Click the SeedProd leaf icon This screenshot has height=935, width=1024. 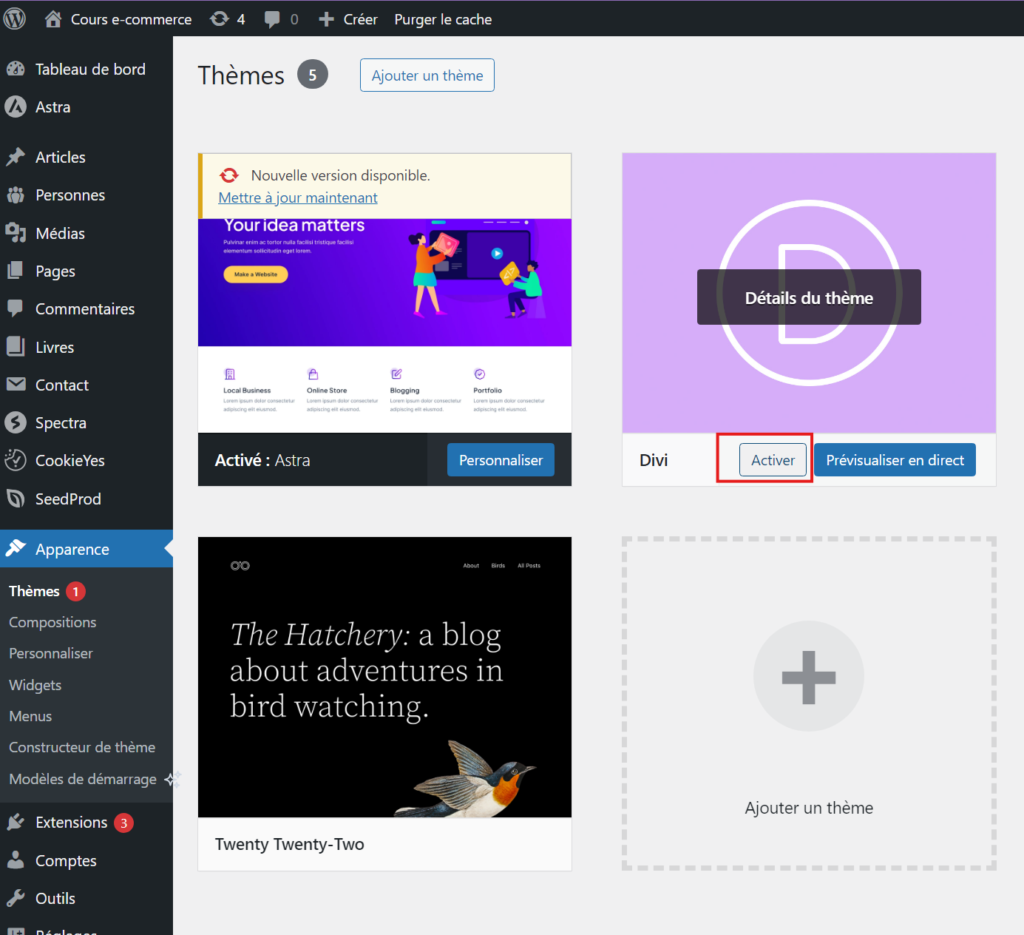tap(16, 499)
